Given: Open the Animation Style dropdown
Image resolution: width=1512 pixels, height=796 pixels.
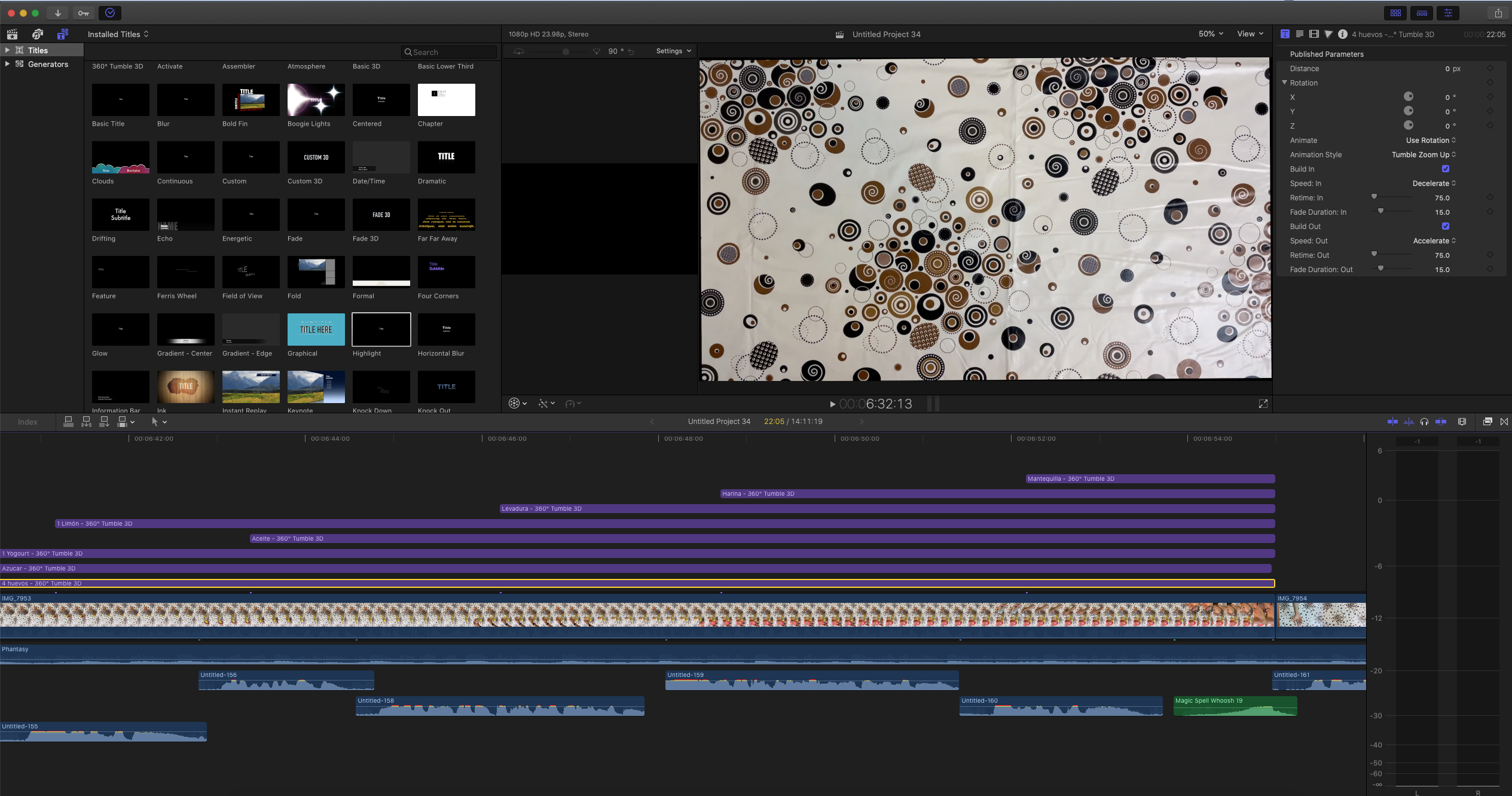Looking at the screenshot, I should [1423, 154].
